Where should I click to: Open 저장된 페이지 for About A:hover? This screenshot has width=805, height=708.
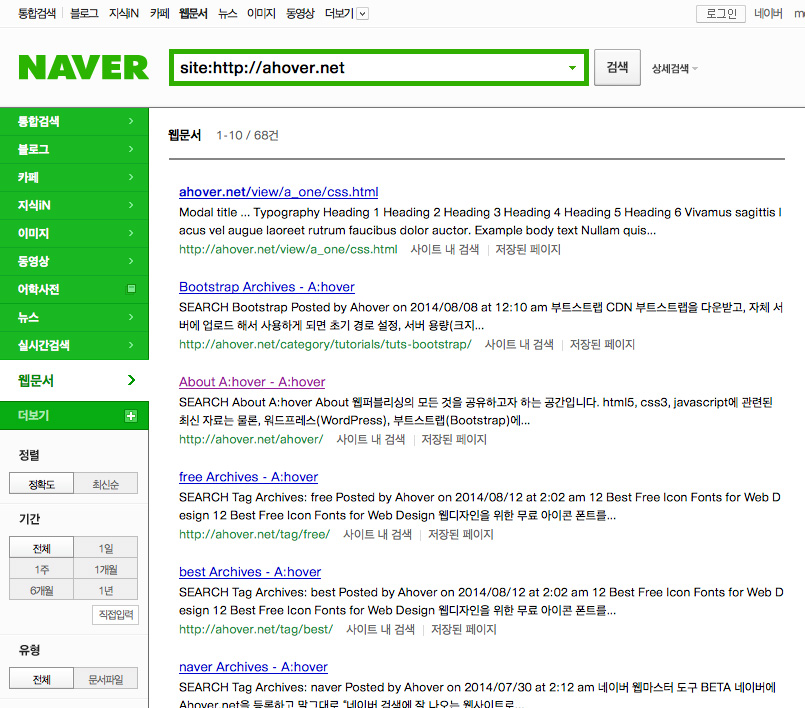pyautogui.click(x=454, y=439)
